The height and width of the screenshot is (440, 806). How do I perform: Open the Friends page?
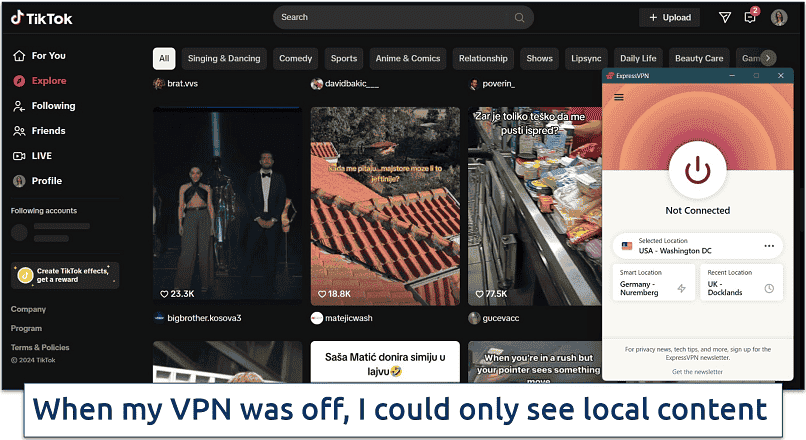(39, 131)
